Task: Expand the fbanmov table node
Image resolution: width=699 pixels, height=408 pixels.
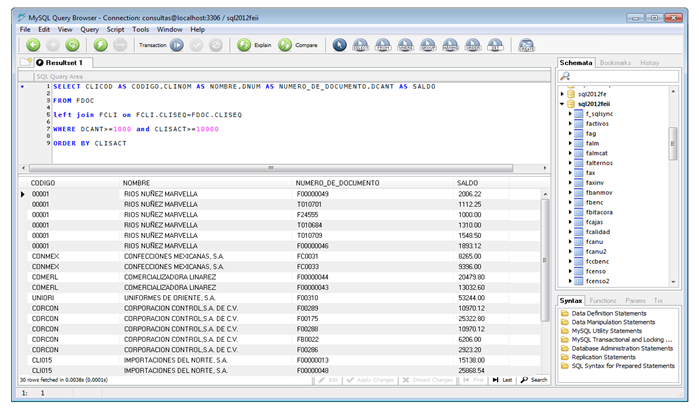Action: click(570, 193)
